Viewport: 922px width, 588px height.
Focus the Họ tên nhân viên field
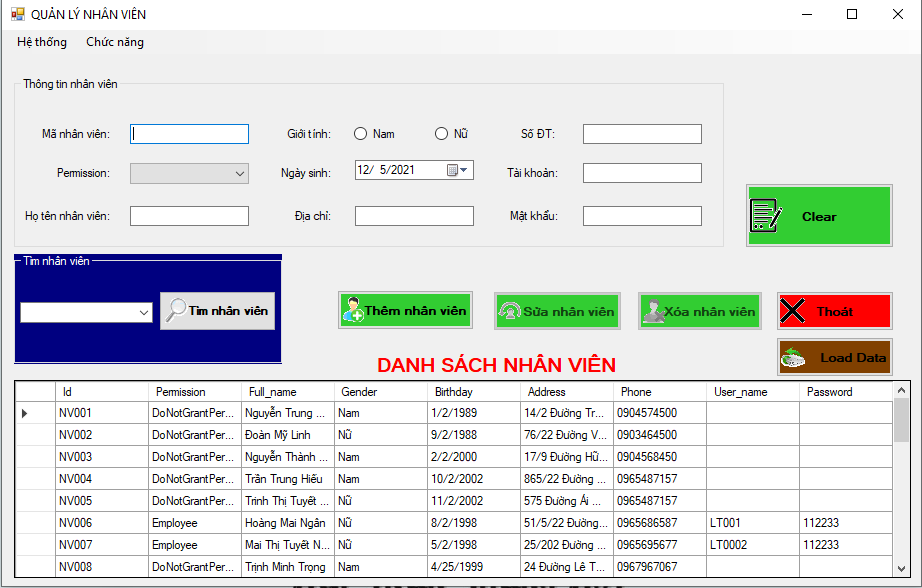pos(189,216)
